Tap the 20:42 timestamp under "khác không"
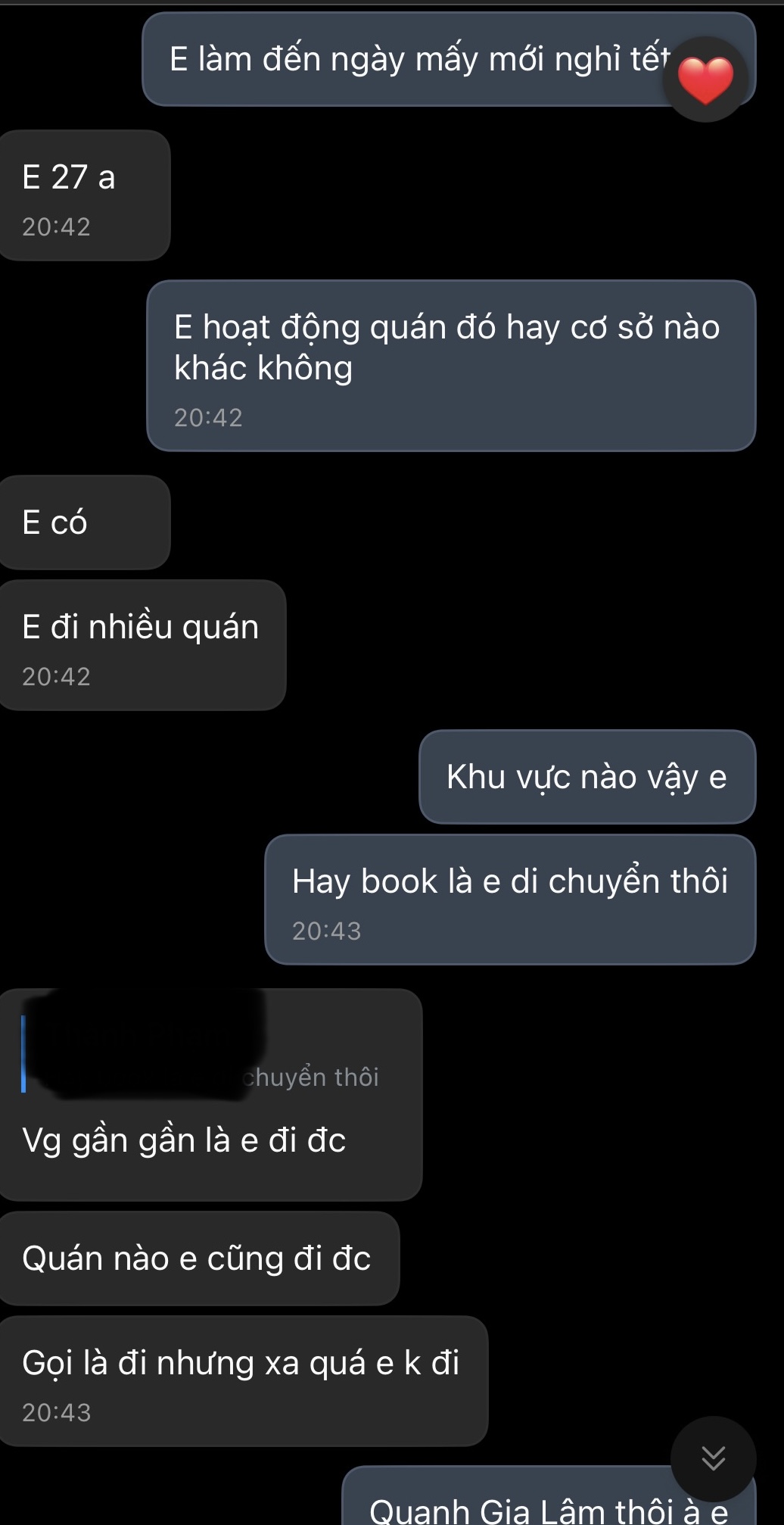This screenshot has width=784, height=1525. click(209, 418)
